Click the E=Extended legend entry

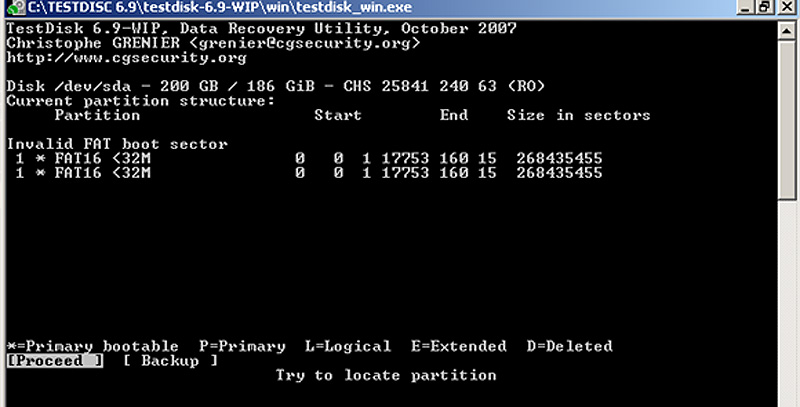(x=459, y=347)
